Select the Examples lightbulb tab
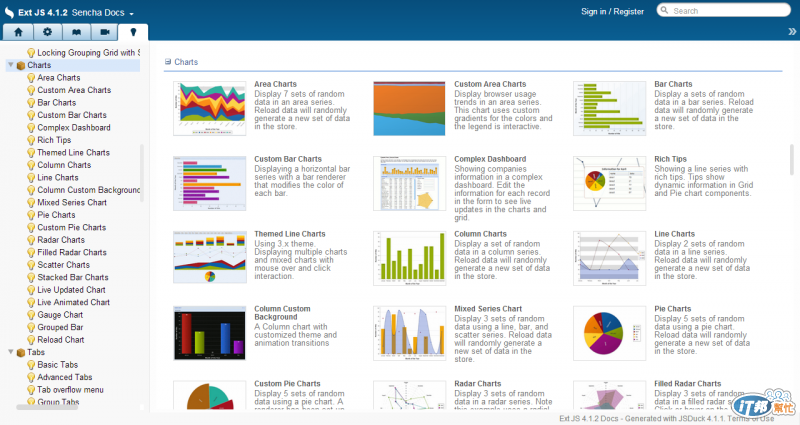800x425 pixels. tap(134, 32)
